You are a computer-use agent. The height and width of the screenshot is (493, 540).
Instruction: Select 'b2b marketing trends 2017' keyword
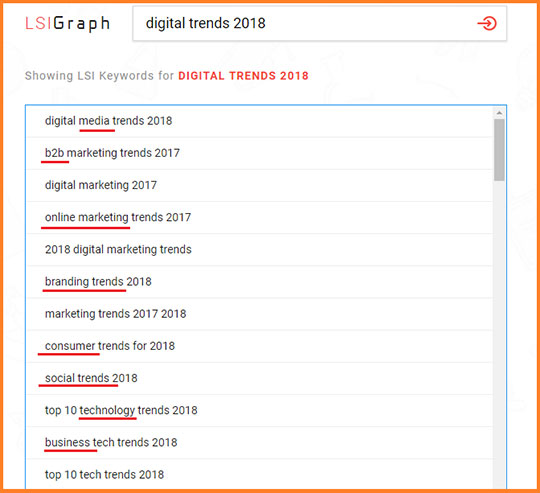pos(260,153)
